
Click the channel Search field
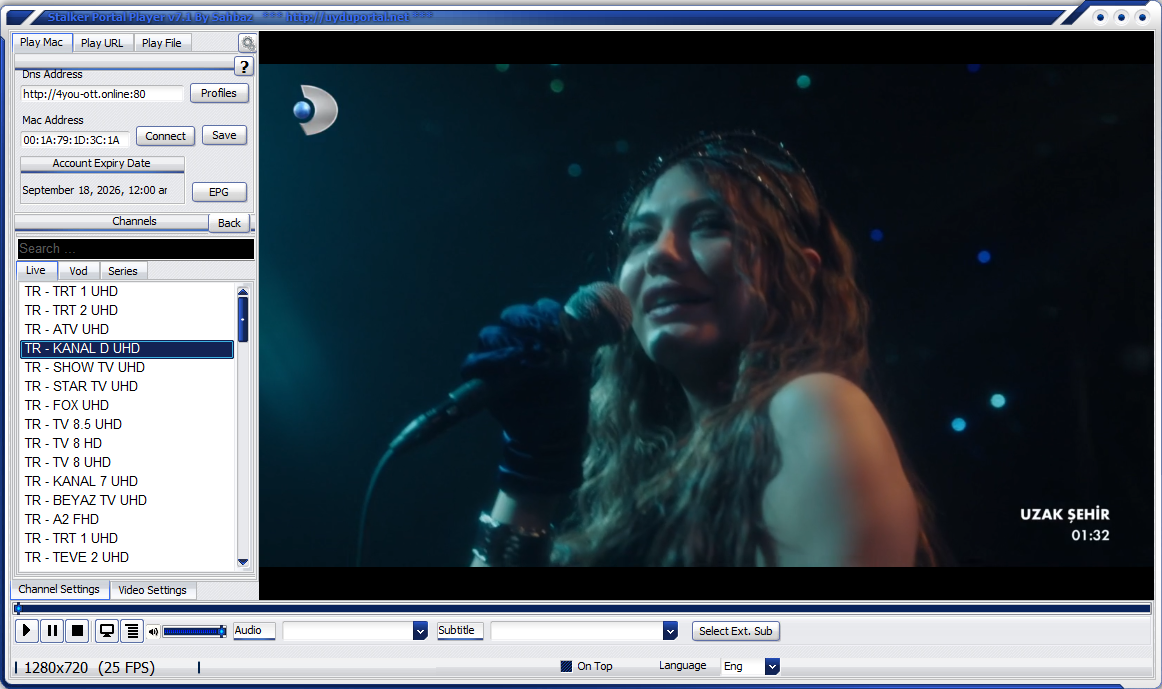pos(135,249)
